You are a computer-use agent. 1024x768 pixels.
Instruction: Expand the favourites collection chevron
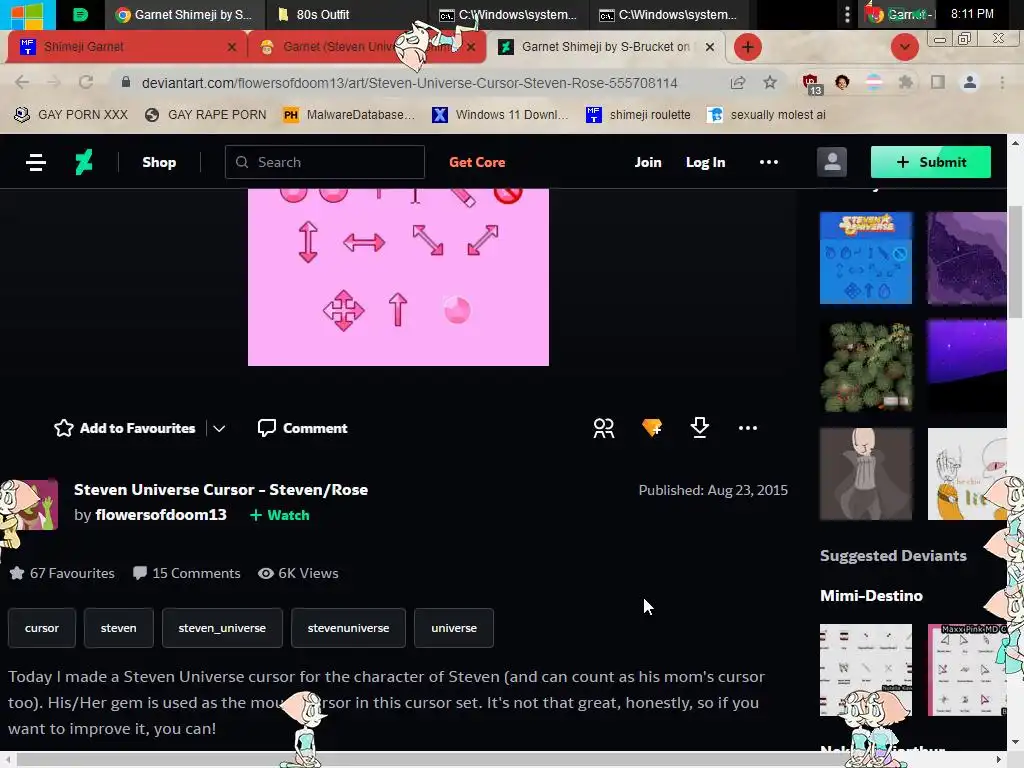point(219,428)
